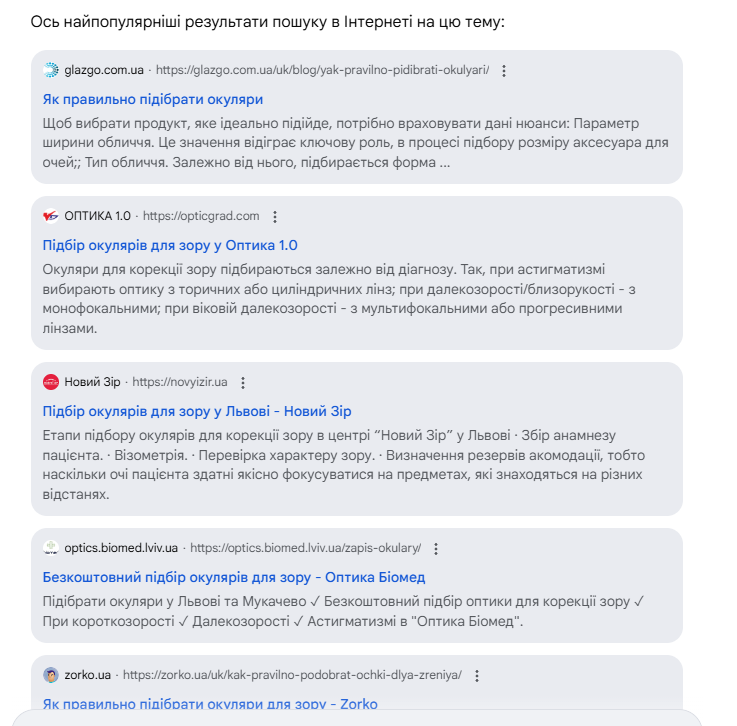737x726 pixels.
Task: Click the optics.biomed.lviv.ua/zapis-okulary URL
Action: (306, 548)
